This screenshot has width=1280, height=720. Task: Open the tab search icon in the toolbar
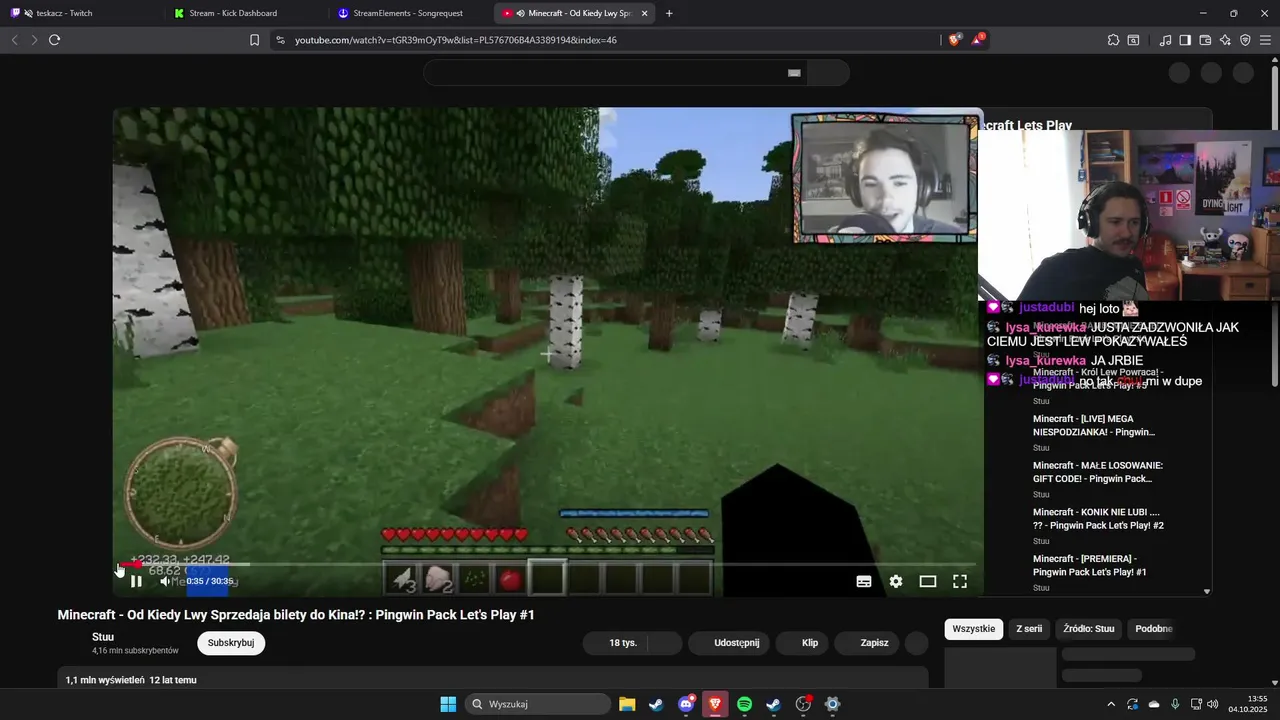click(x=1134, y=40)
